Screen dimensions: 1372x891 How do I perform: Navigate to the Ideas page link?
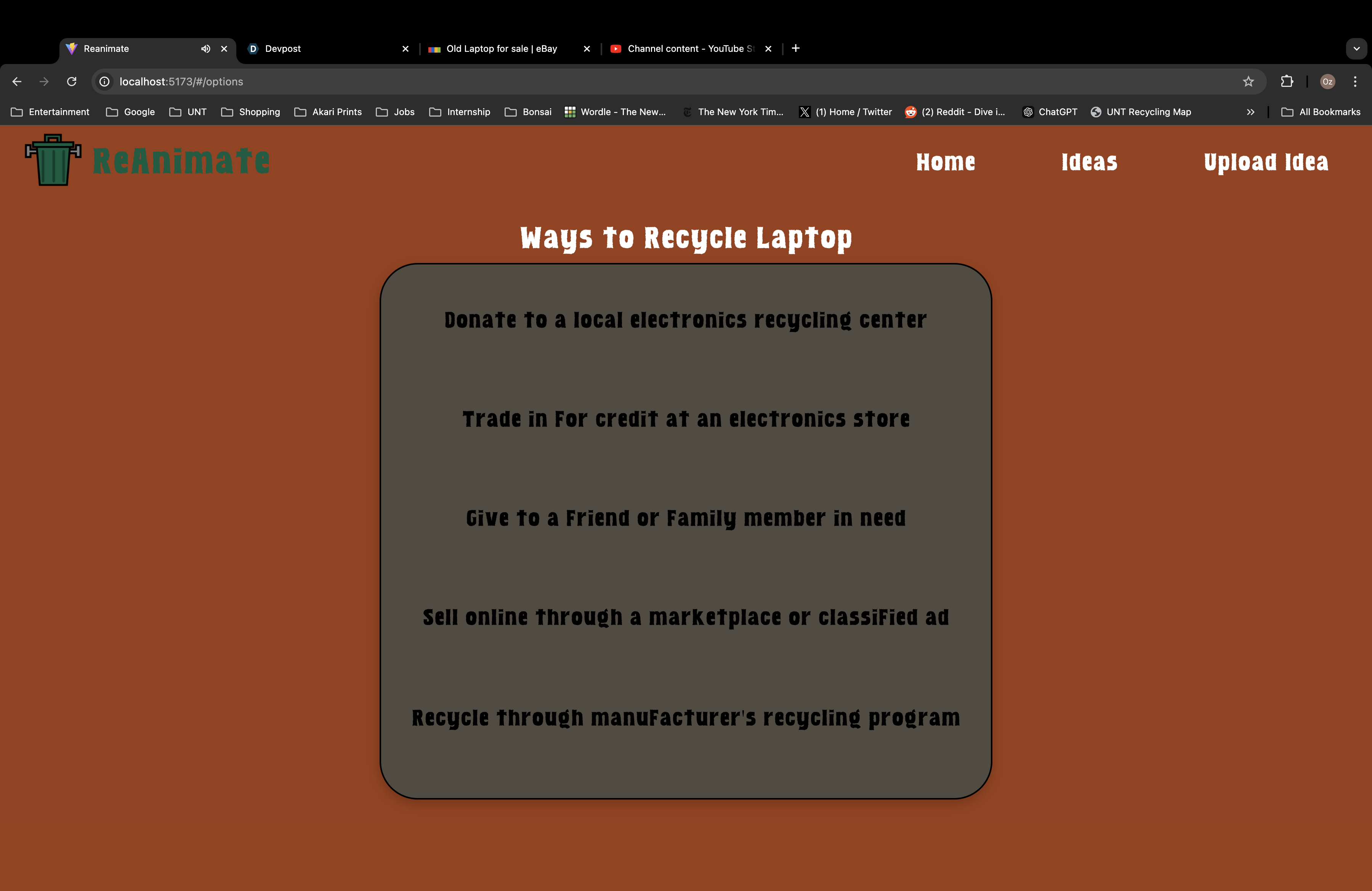(1089, 162)
